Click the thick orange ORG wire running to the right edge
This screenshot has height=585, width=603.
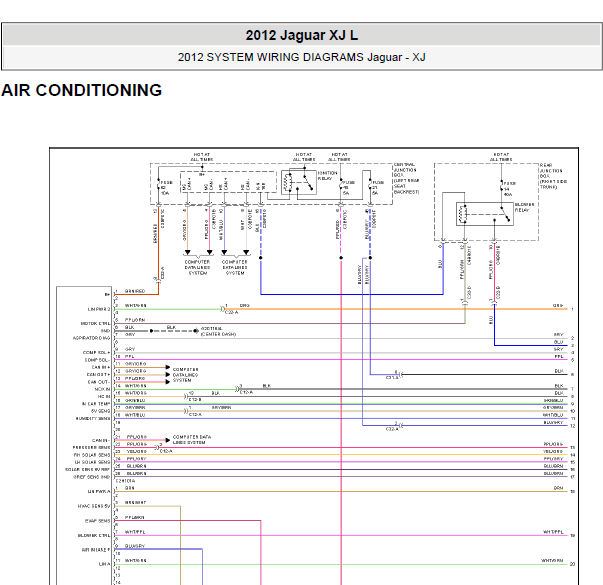tap(396, 309)
